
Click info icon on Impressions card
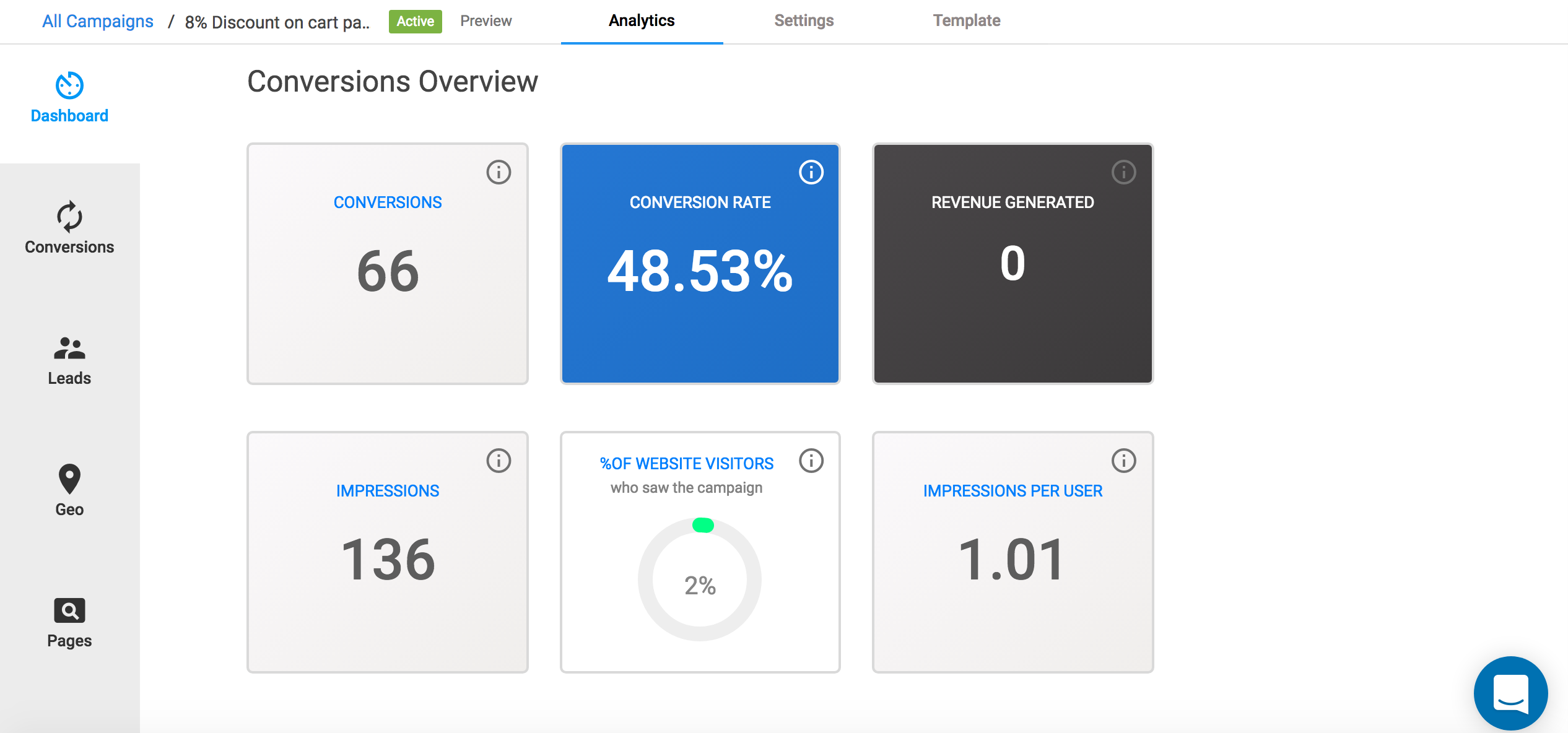tap(499, 461)
